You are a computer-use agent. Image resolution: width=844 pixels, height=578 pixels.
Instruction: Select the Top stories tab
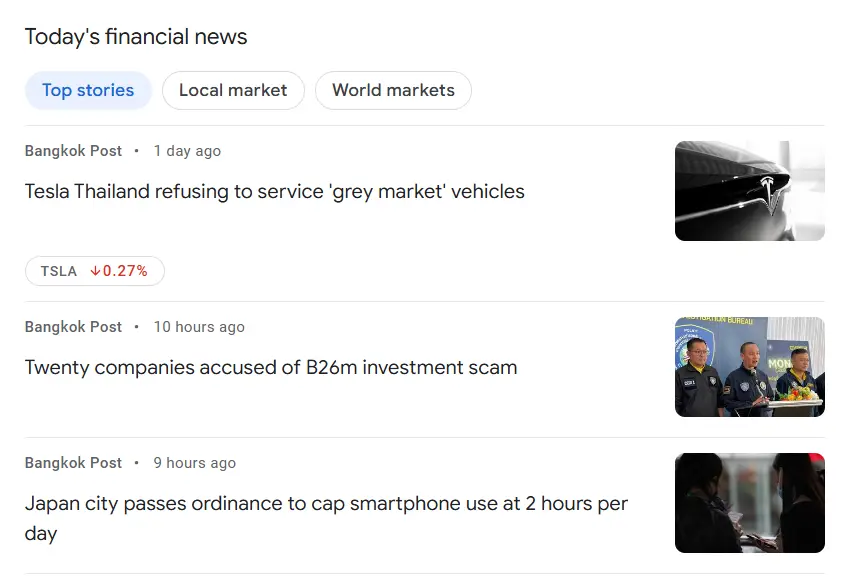click(x=88, y=90)
